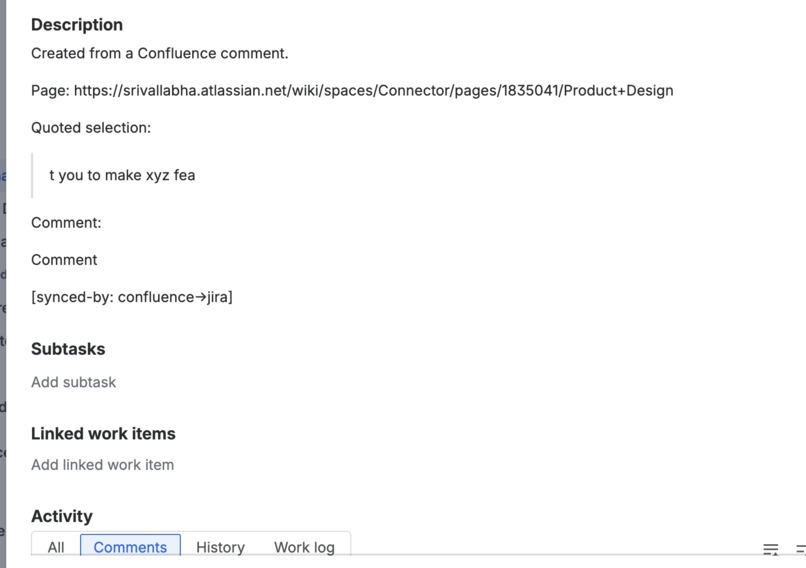Select the History activity tab
806x568 pixels.
(220, 547)
